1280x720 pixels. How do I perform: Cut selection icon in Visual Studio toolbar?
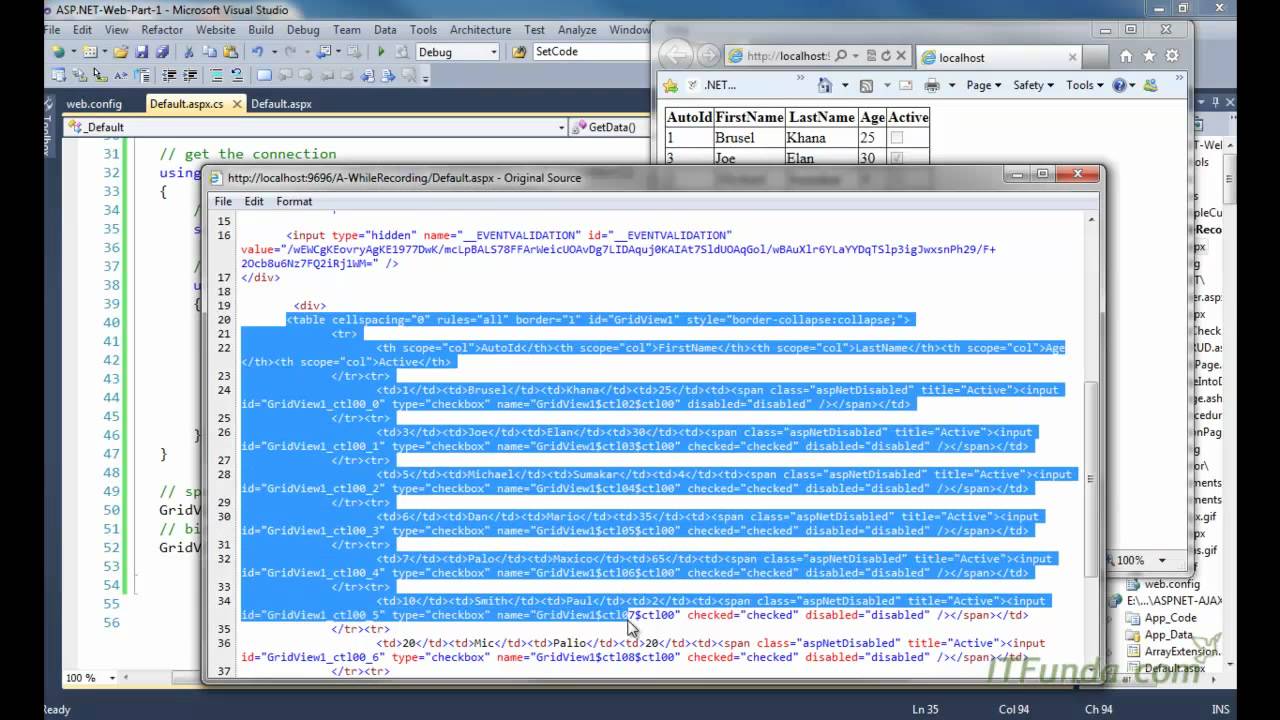point(189,52)
